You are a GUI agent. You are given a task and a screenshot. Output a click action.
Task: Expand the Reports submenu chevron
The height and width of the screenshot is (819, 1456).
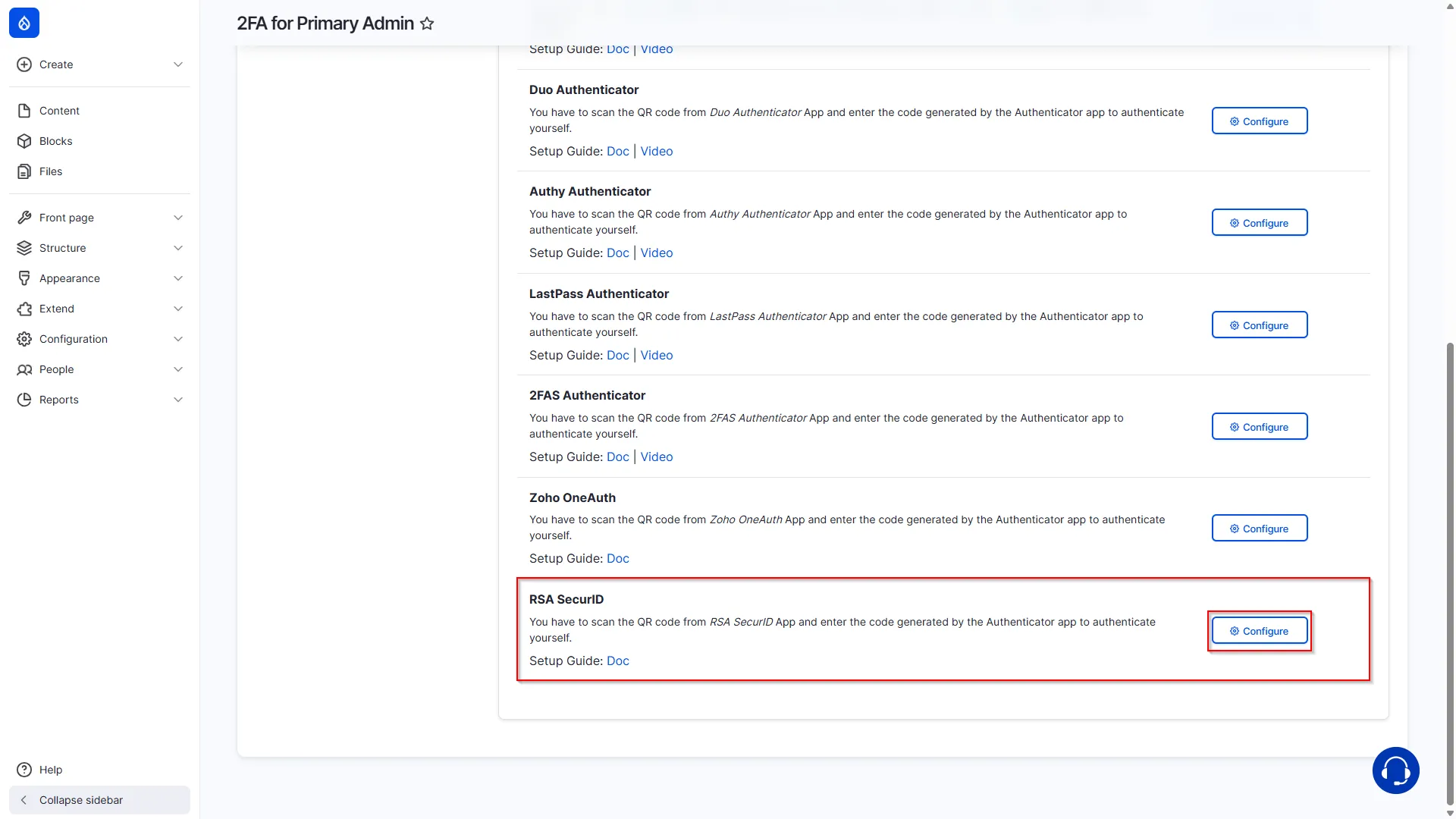tap(178, 400)
